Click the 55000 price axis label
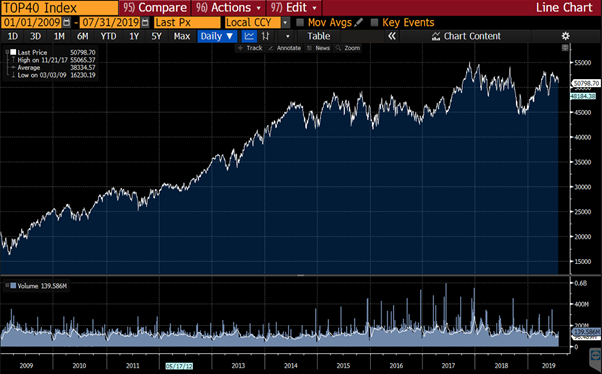This screenshot has height=374, width=602. pos(582,63)
